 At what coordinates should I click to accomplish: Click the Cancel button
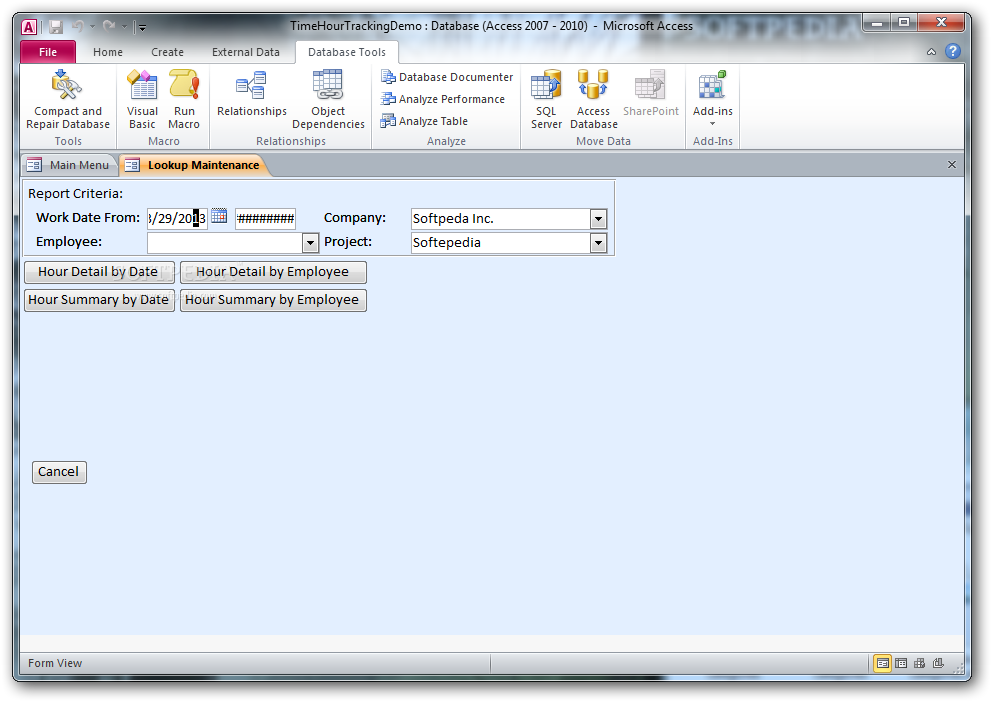(59, 472)
